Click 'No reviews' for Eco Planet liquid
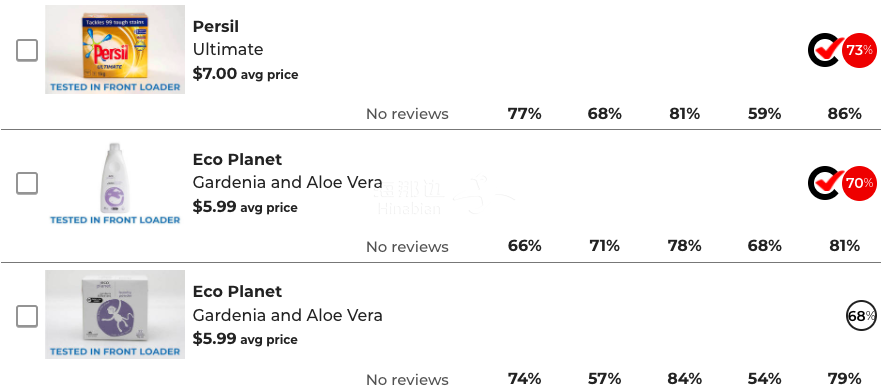 click(407, 247)
